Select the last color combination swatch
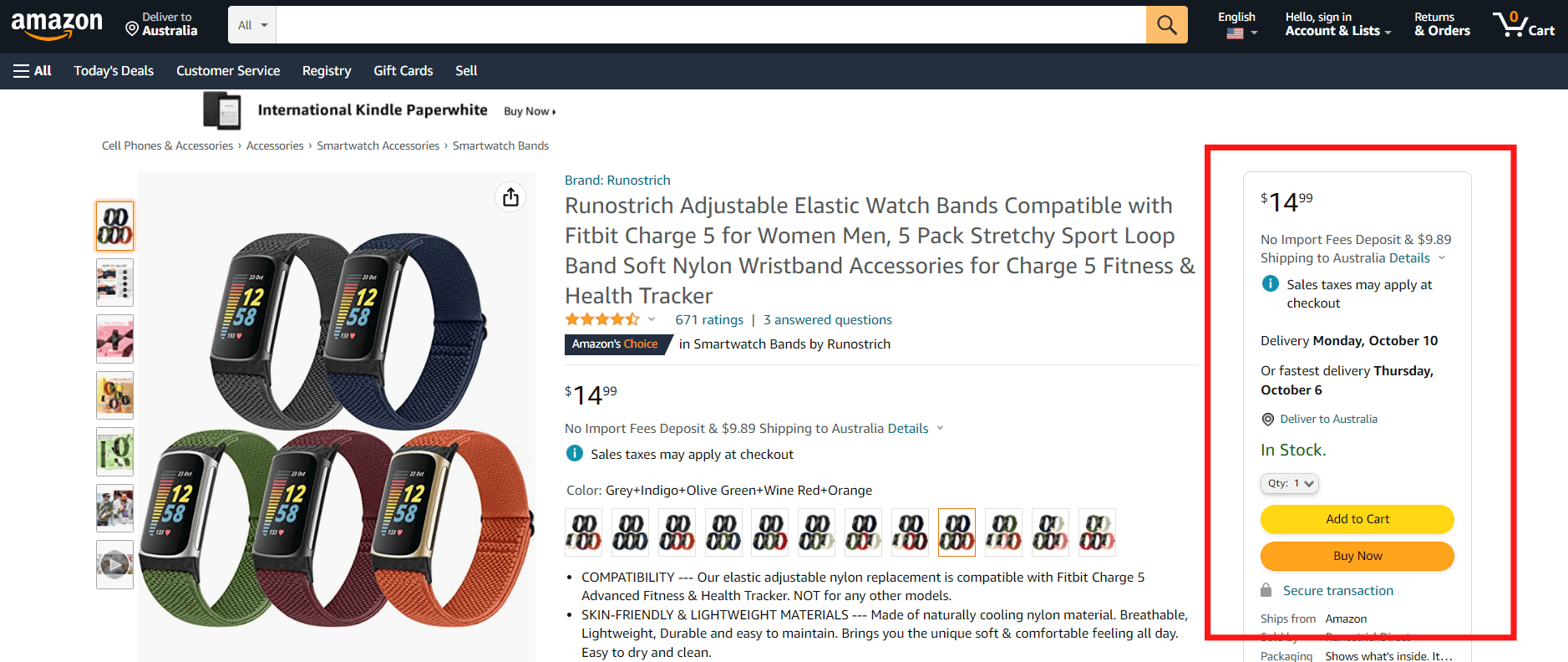Screen dimensions: 1568x662 (x=1097, y=532)
